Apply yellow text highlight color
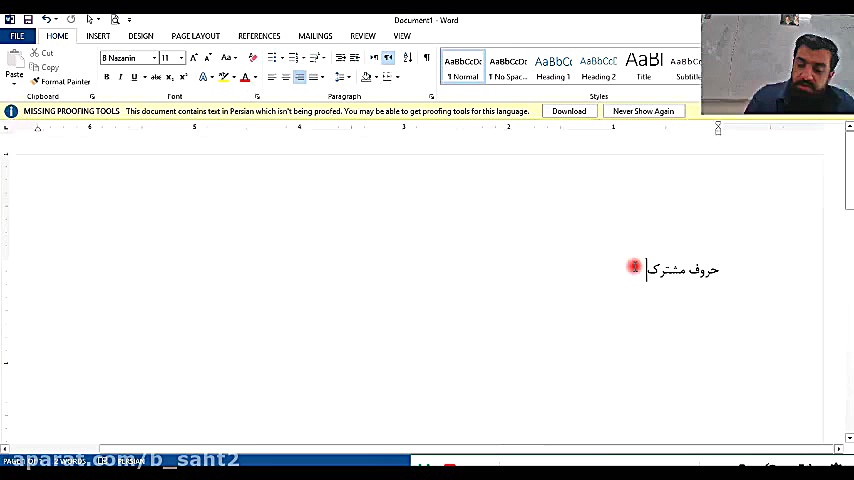Viewport: 854px width, 480px height. click(x=223, y=77)
